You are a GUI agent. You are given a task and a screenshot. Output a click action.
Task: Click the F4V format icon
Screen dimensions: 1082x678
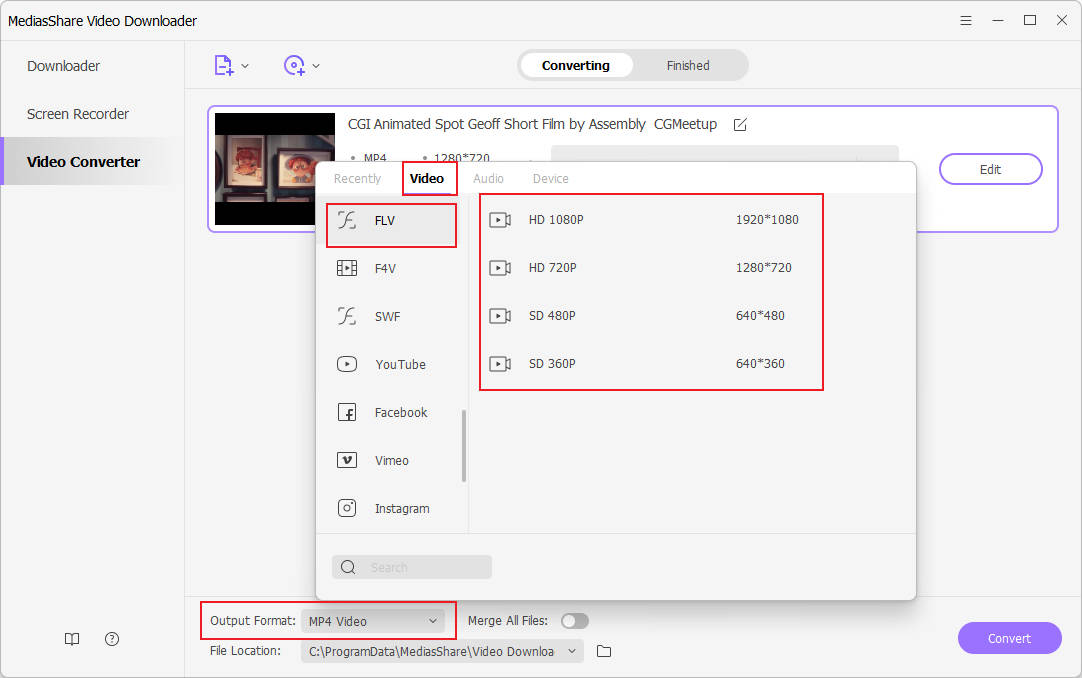pos(346,268)
